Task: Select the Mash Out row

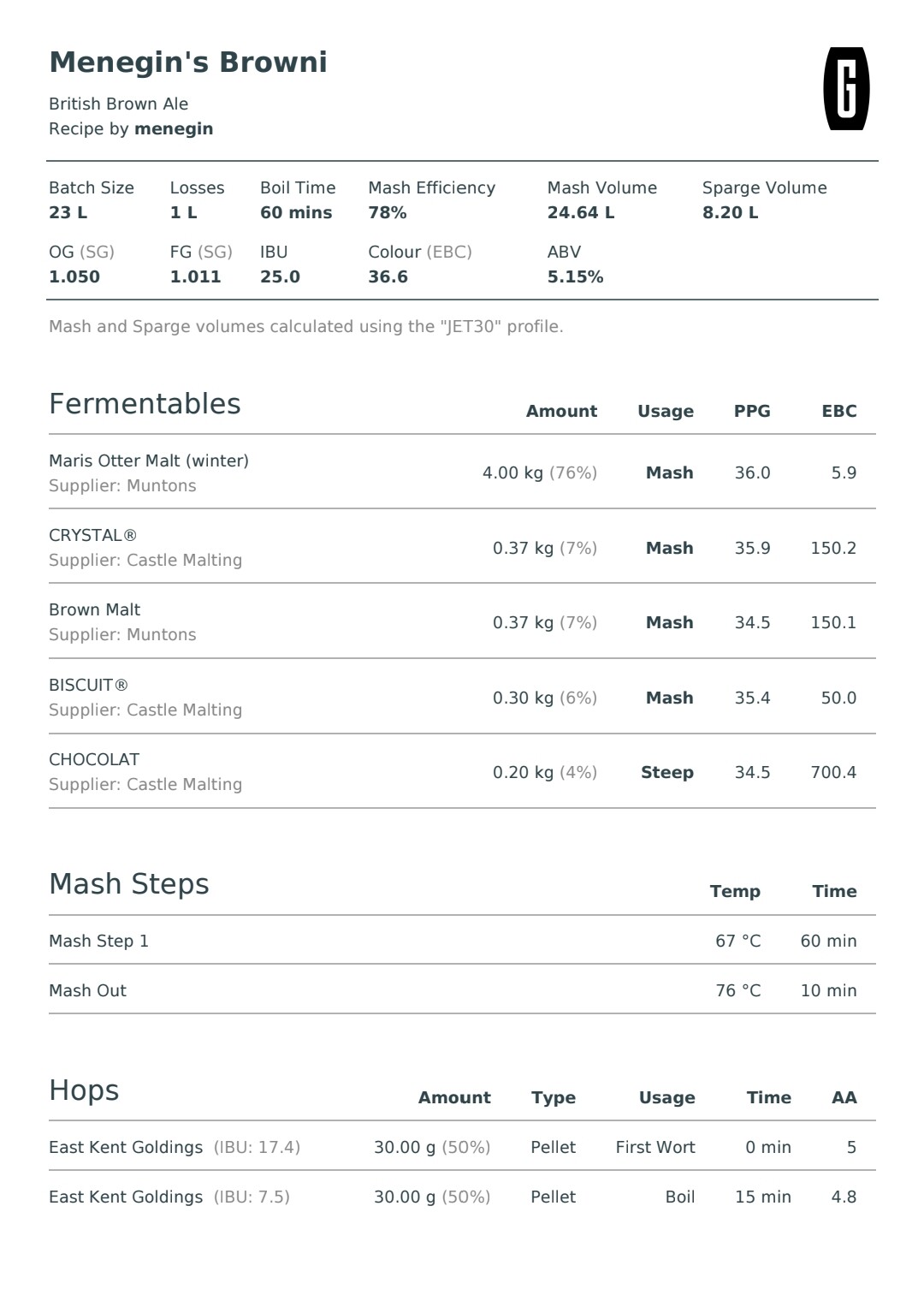Action: [462, 990]
